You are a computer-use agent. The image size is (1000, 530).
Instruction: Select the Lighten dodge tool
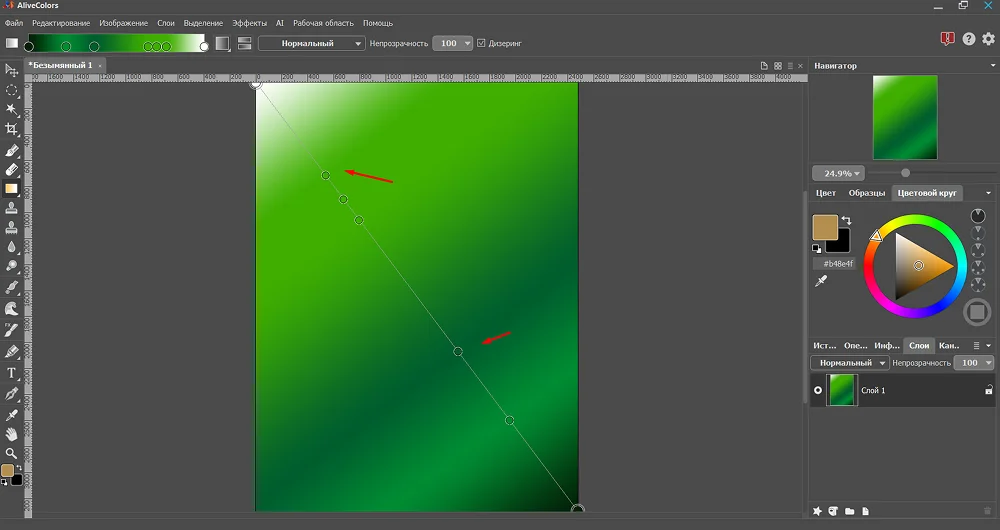pyautogui.click(x=11, y=266)
